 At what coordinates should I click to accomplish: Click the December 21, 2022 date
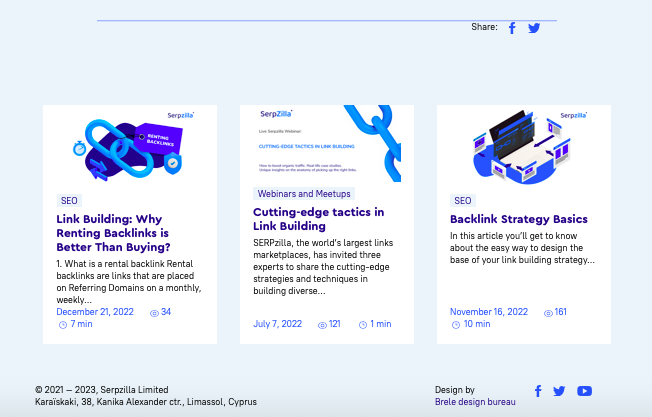pyautogui.click(x=95, y=312)
